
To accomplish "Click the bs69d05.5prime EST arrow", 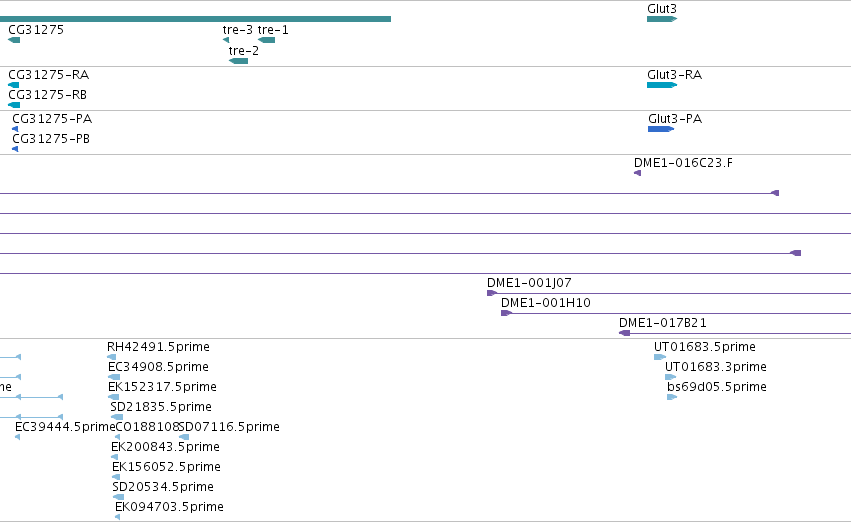I will [672, 397].
